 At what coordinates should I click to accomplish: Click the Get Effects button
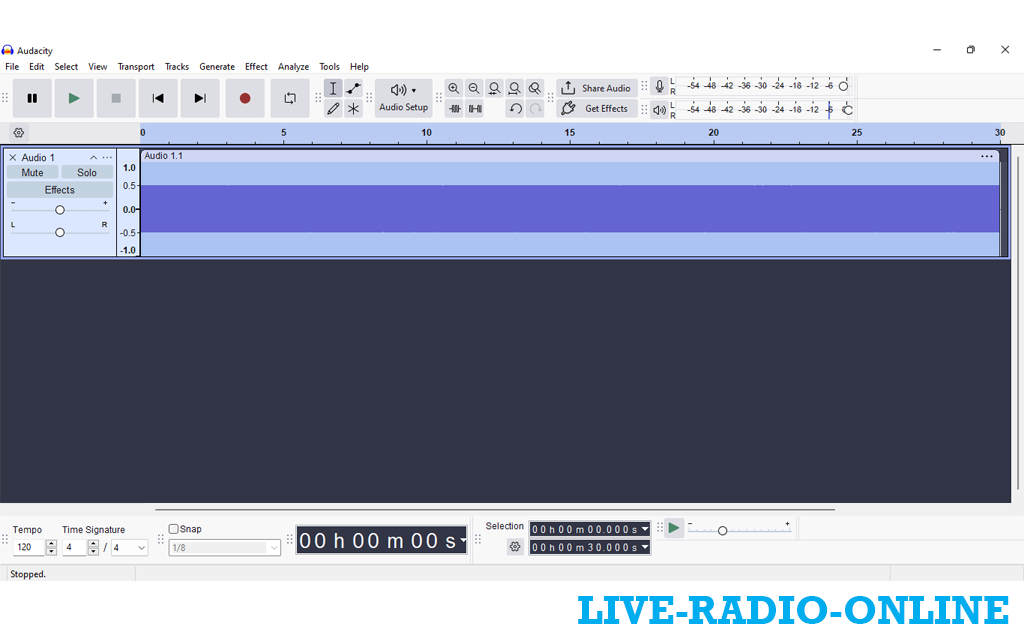(596, 108)
